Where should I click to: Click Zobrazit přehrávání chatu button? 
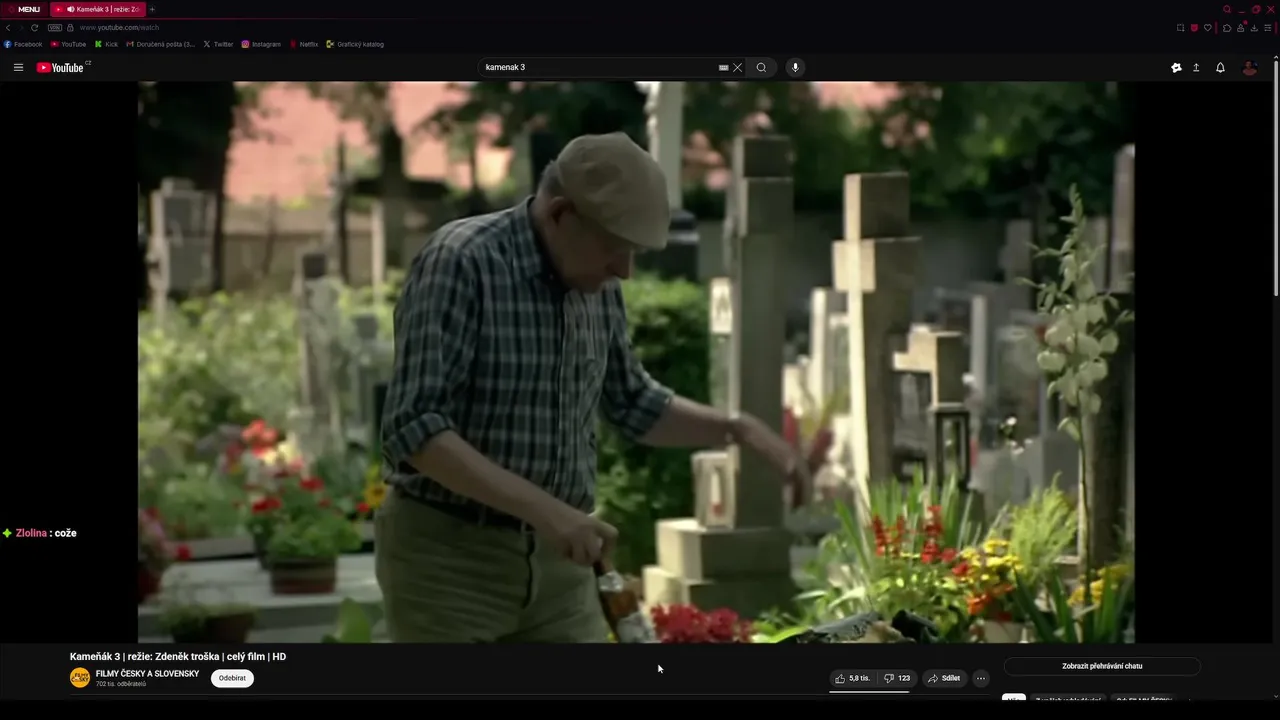coord(1102,666)
